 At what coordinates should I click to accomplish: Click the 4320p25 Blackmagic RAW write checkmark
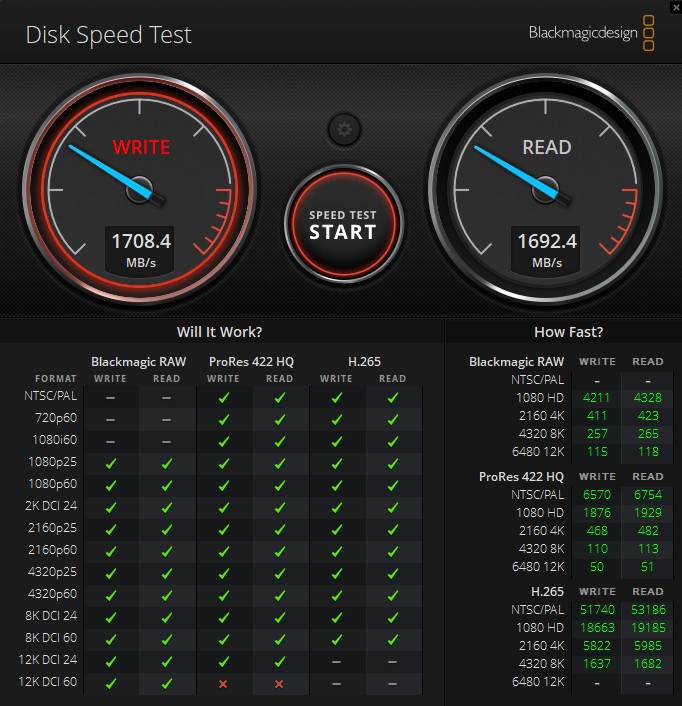[x=111, y=573]
